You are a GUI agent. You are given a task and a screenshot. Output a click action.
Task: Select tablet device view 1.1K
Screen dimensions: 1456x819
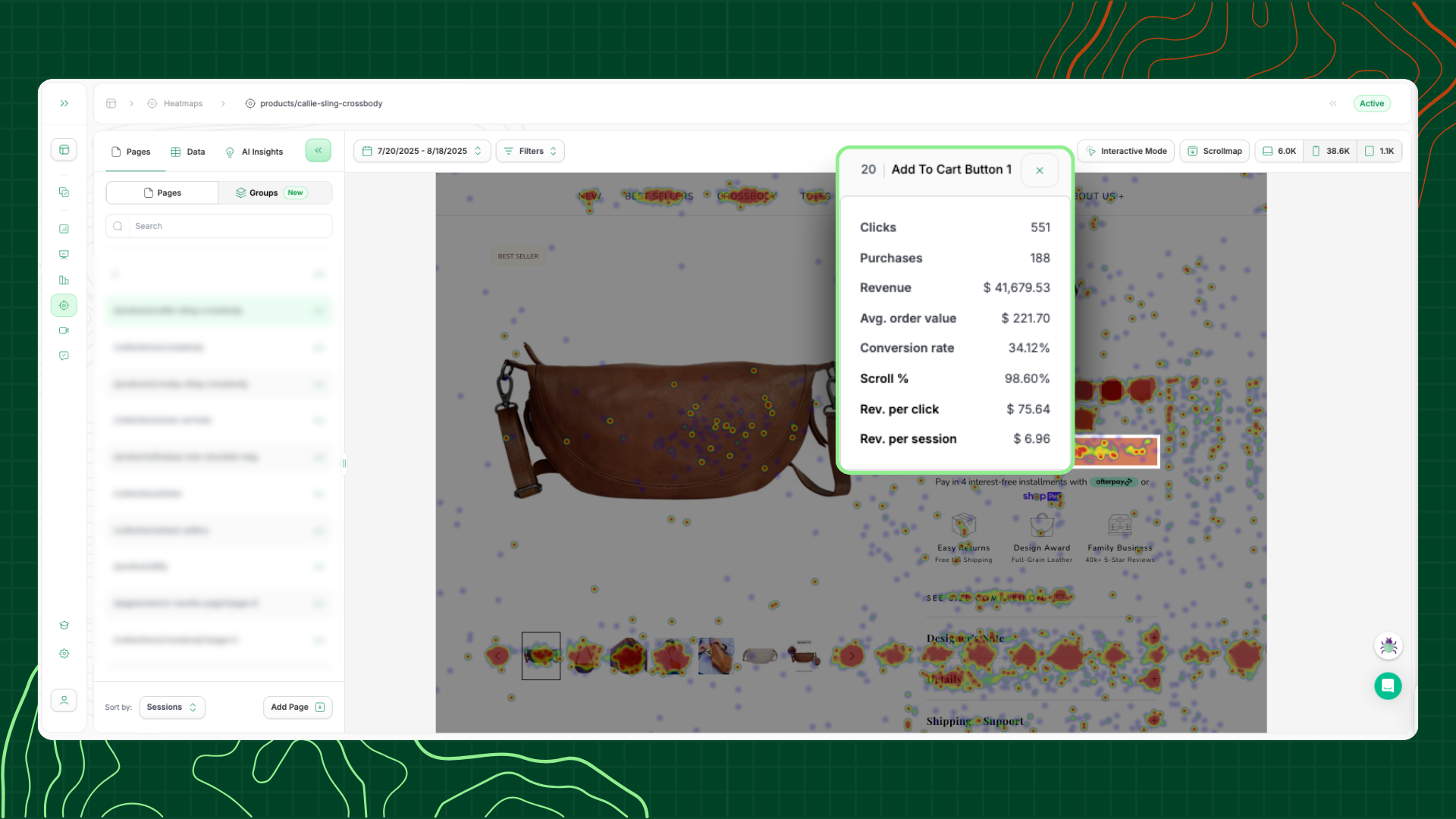(x=1379, y=151)
